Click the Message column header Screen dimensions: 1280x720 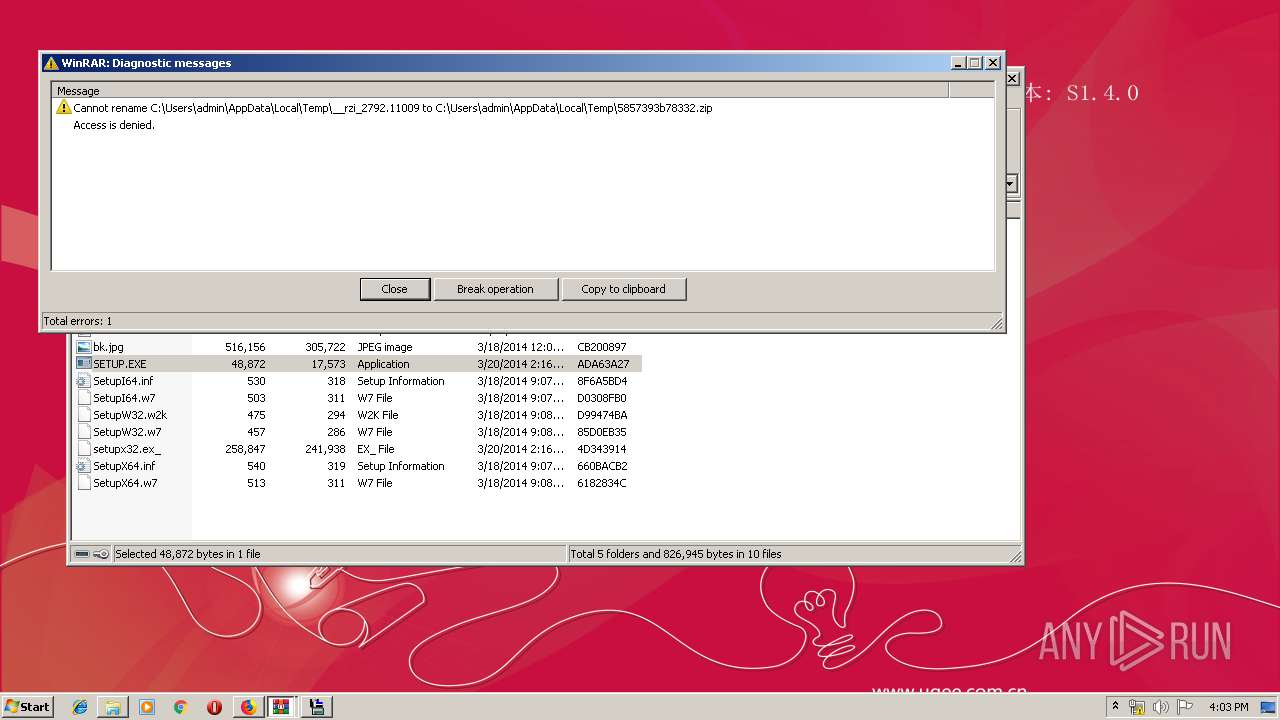click(x=500, y=90)
